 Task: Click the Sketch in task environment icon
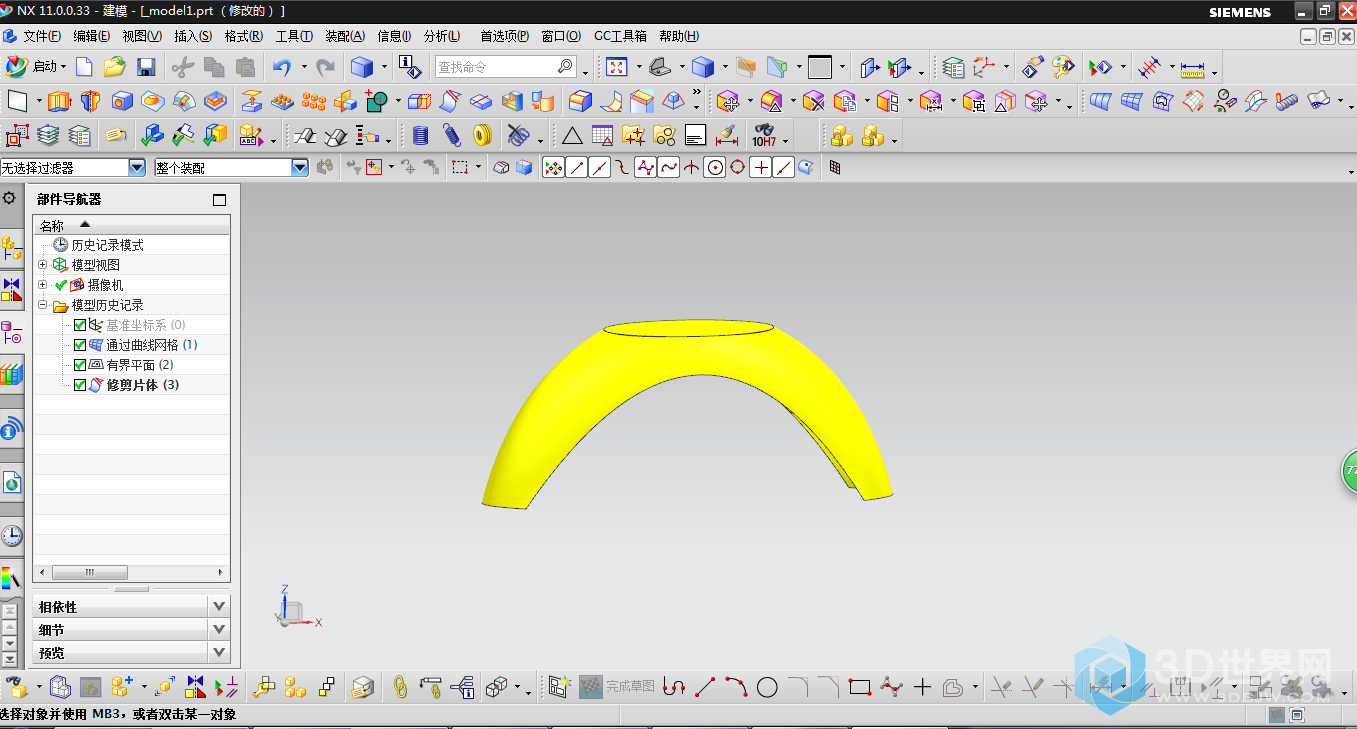pyautogui.click(x=559, y=687)
